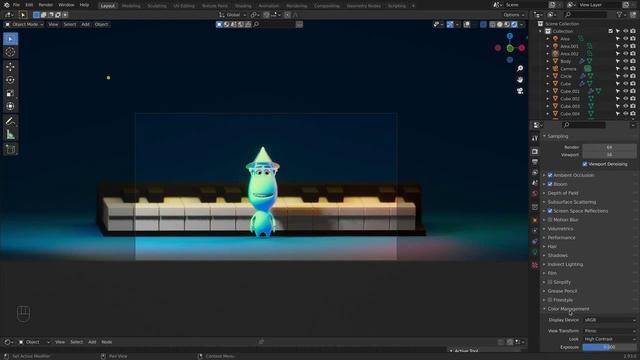640x360 pixels.
Task: Open Object Data properties tab icon
Action: [x=535, y=252]
